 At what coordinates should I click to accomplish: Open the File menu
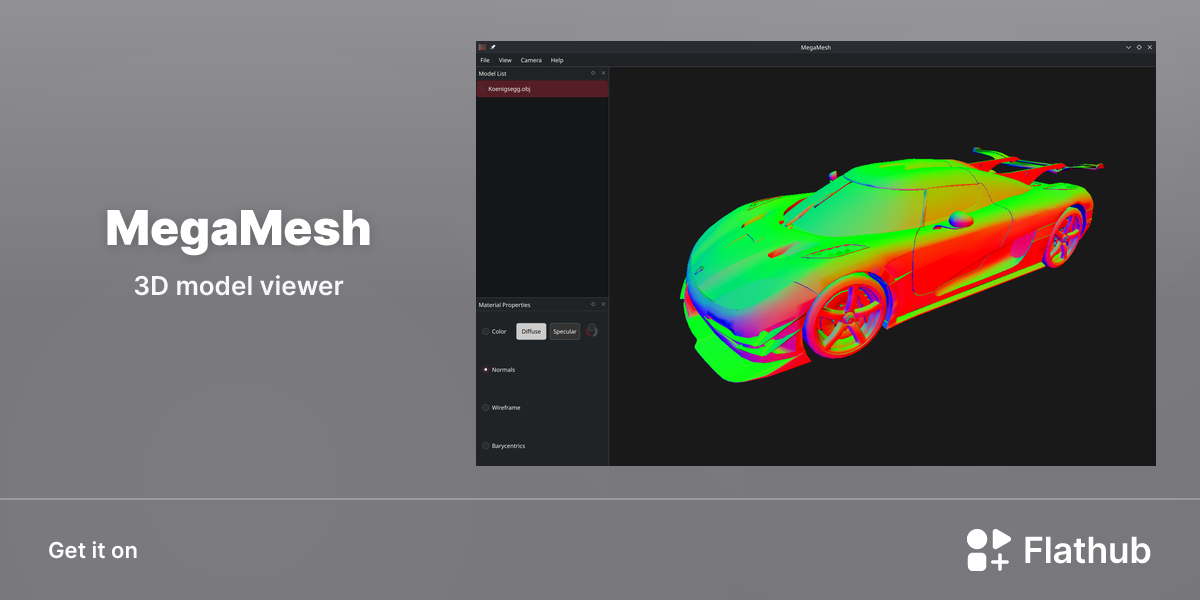(x=485, y=60)
